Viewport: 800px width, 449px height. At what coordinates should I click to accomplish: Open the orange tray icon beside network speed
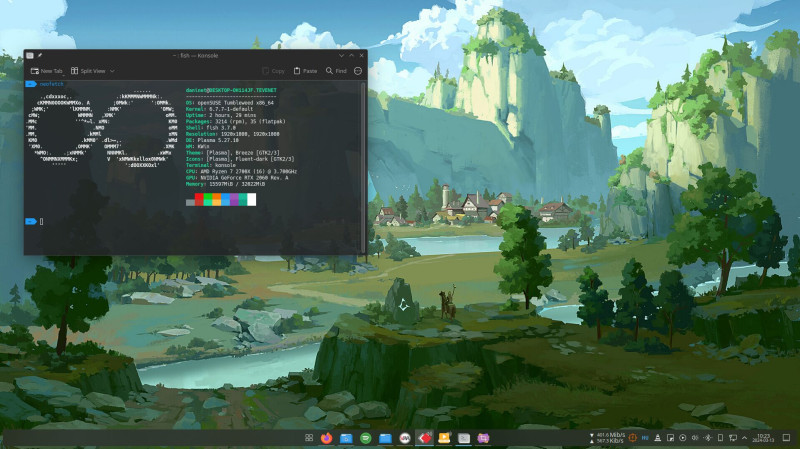pyautogui.click(x=633, y=438)
